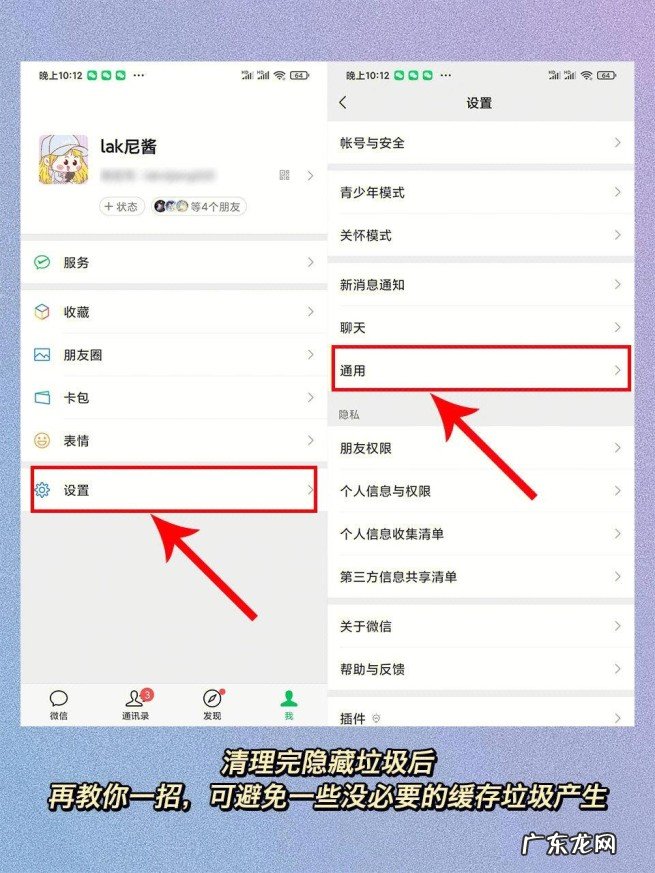Expand 帐号与安全 via its chevron
655x873 pixels.
617,143
